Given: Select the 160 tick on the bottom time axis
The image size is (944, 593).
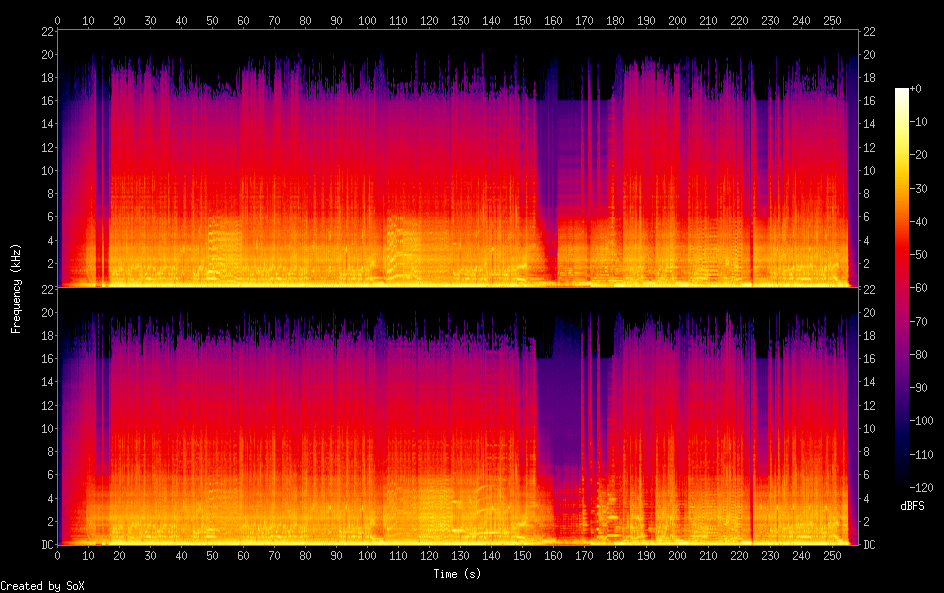Looking at the screenshot, I should click(553, 555).
